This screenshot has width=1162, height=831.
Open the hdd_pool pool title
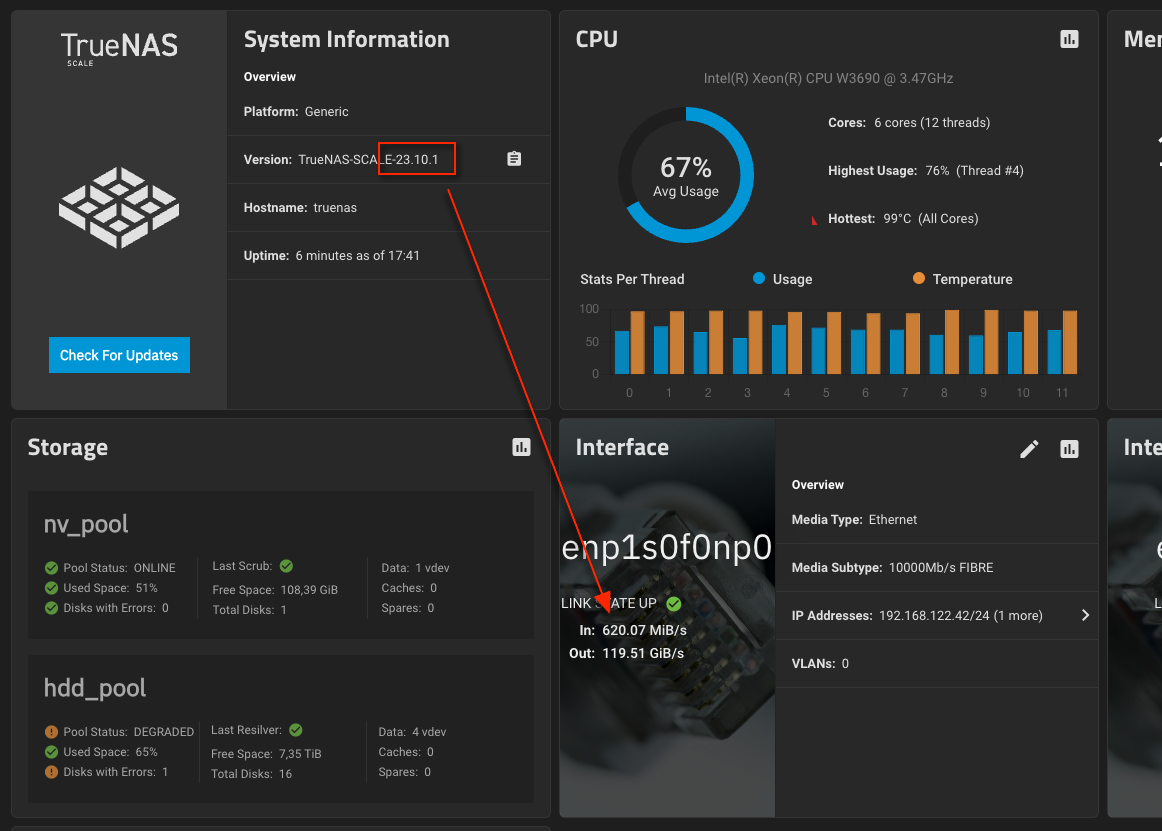(x=95, y=688)
